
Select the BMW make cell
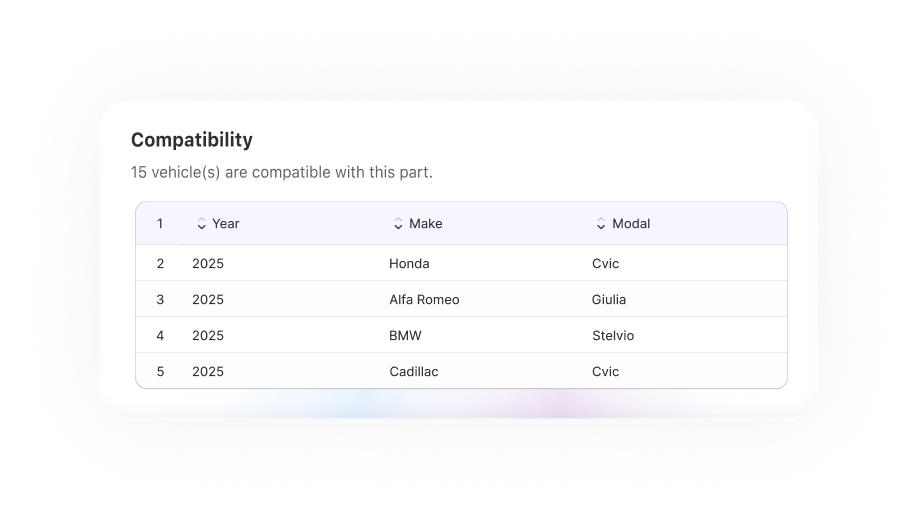point(405,336)
